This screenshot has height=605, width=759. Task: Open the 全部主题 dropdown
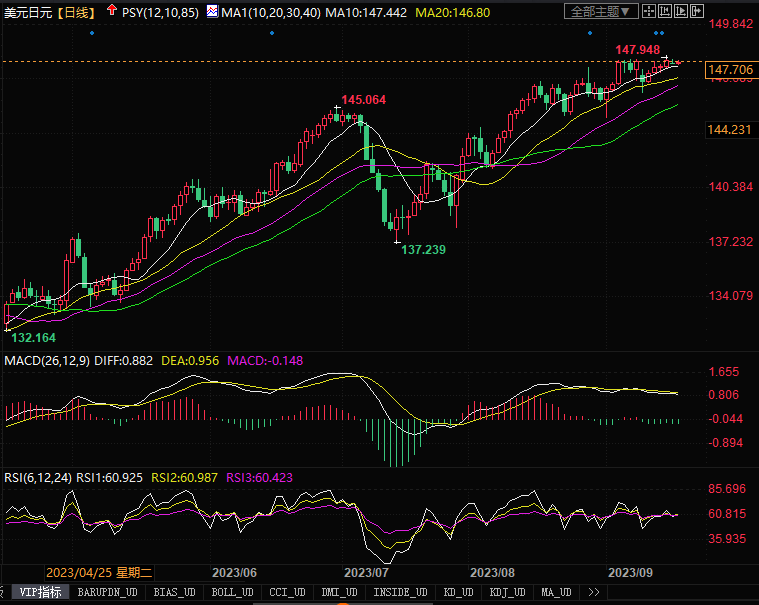click(601, 12)
